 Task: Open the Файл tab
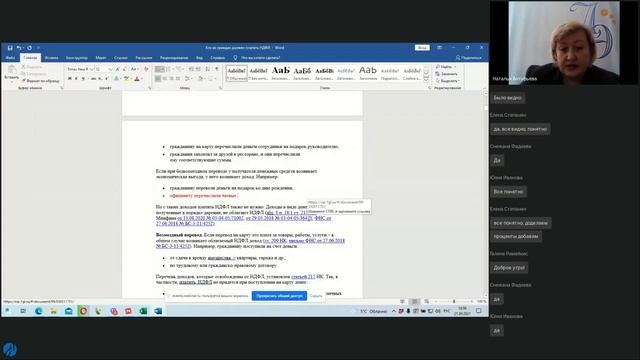point(10,58)
